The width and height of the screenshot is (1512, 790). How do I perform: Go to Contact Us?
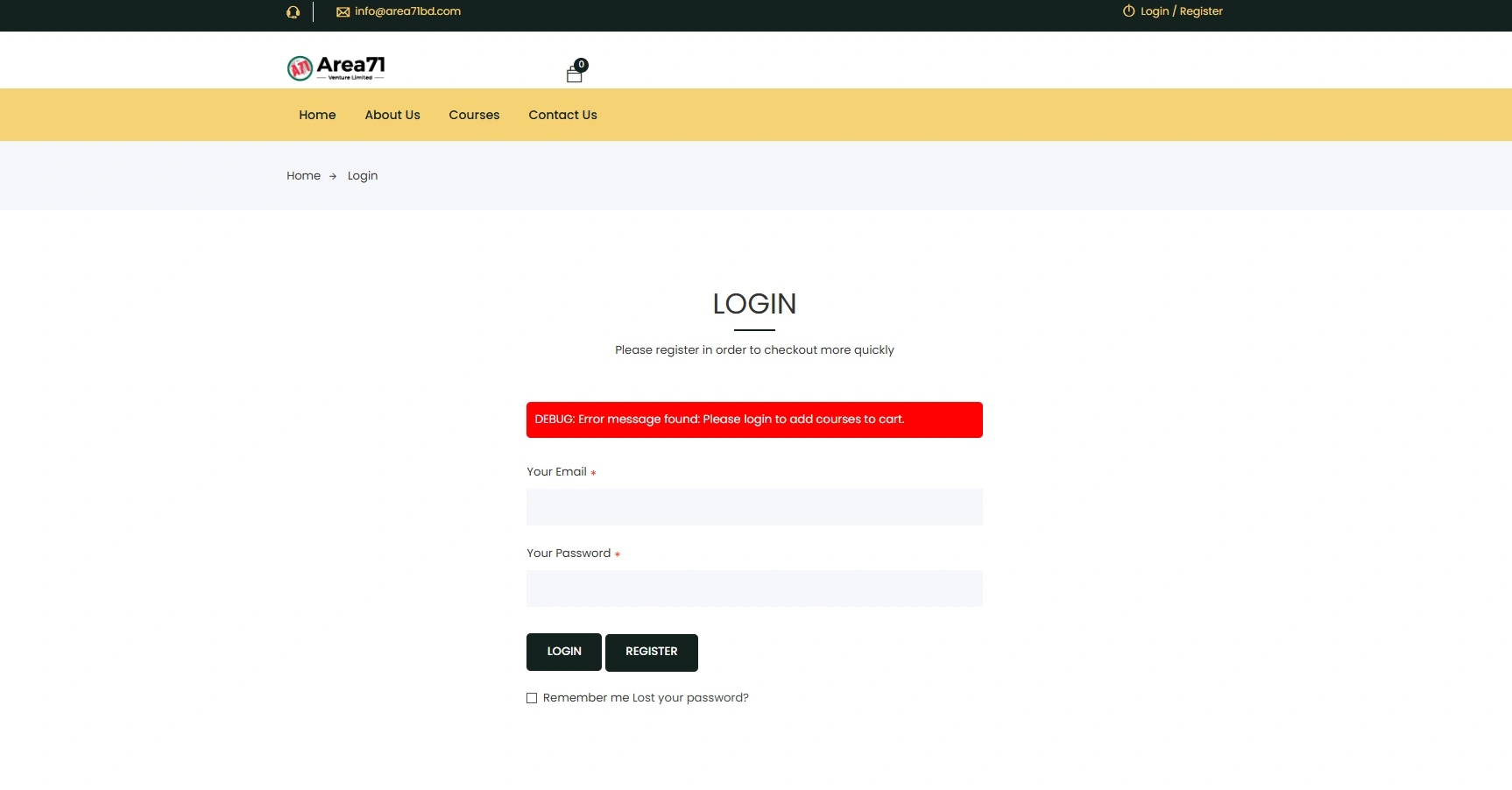[562, 115]
